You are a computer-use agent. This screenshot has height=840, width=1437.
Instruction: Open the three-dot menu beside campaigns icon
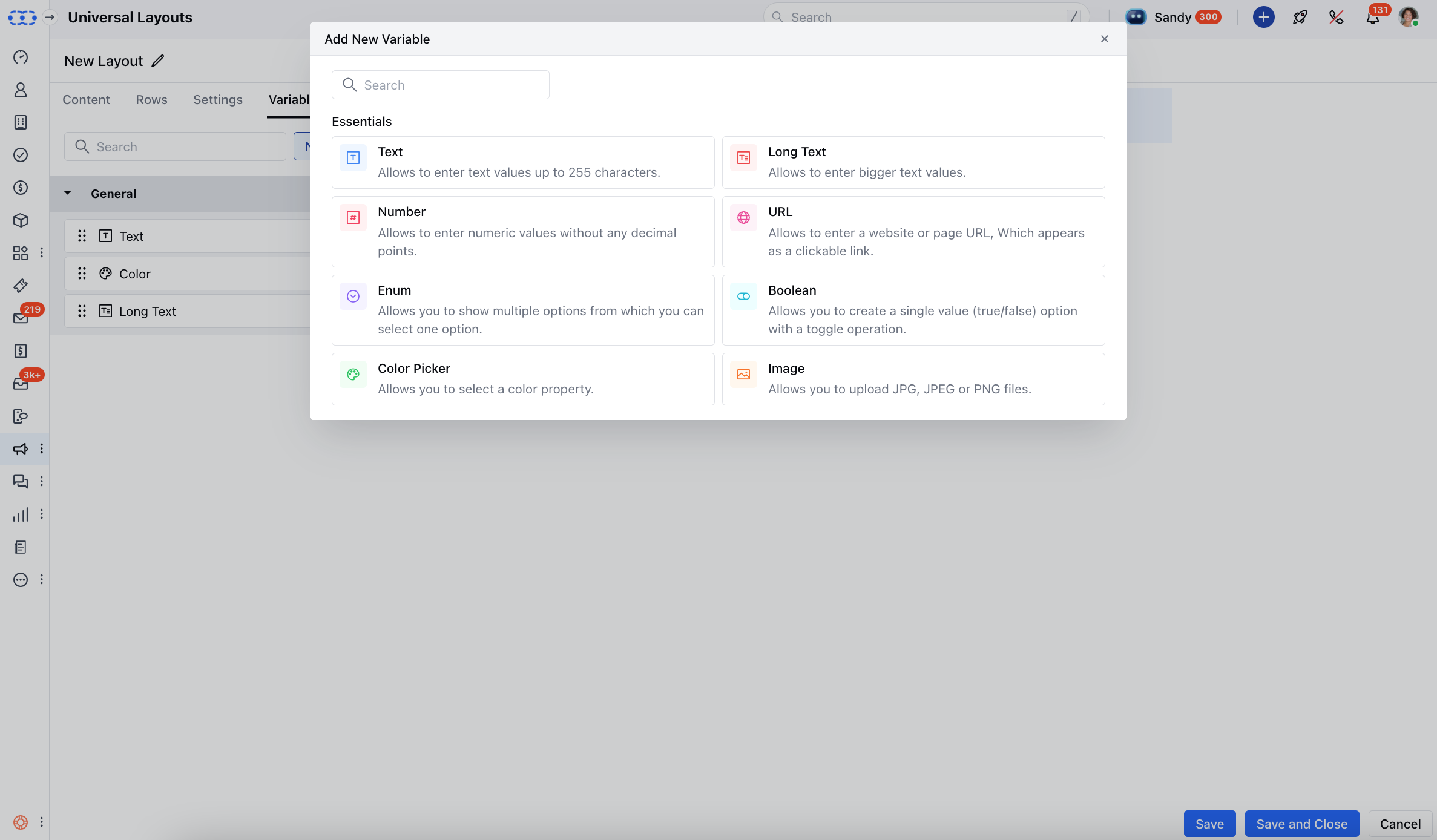point(41,449)
